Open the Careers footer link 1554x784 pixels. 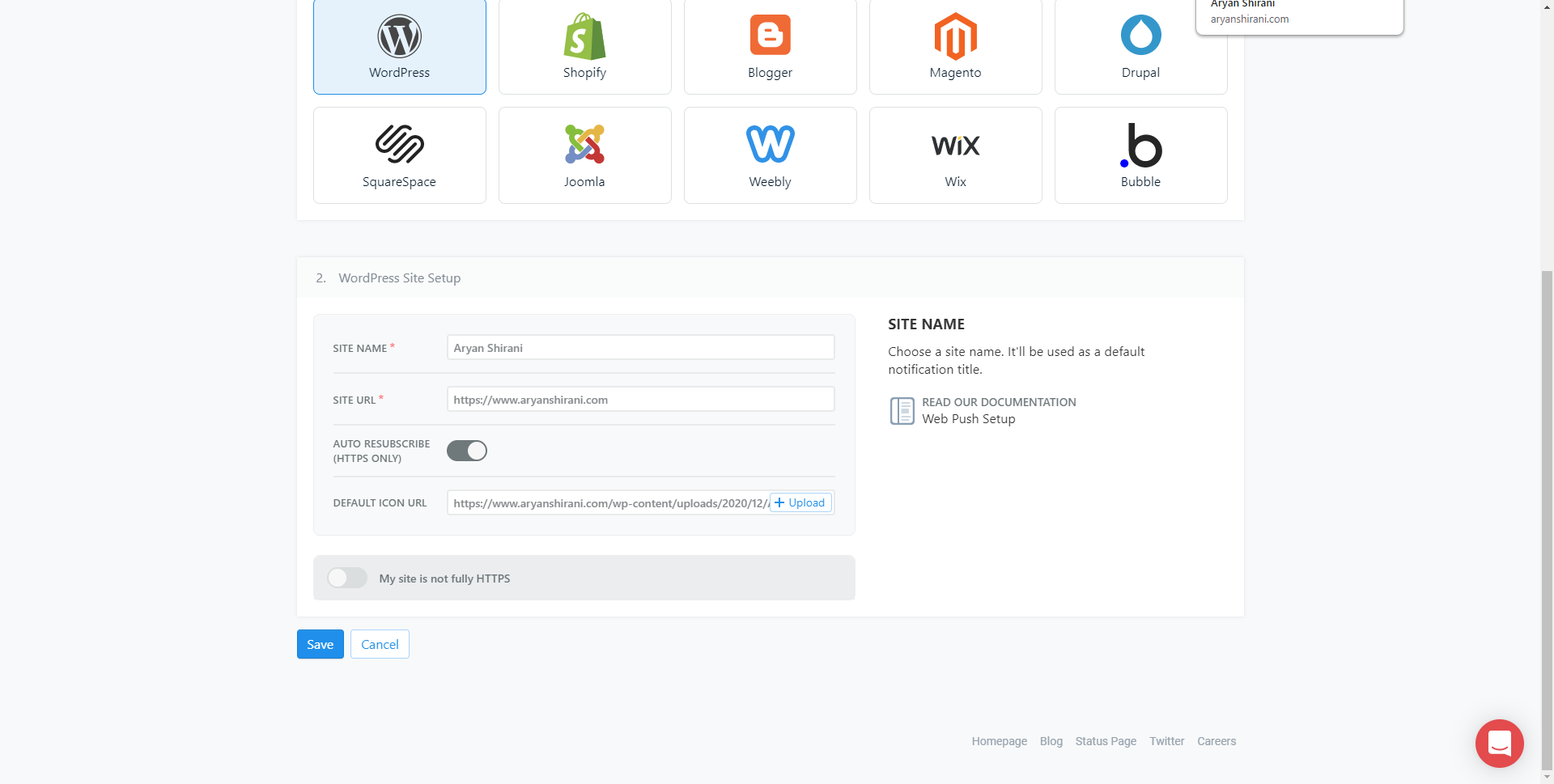tap(1216, 741)
